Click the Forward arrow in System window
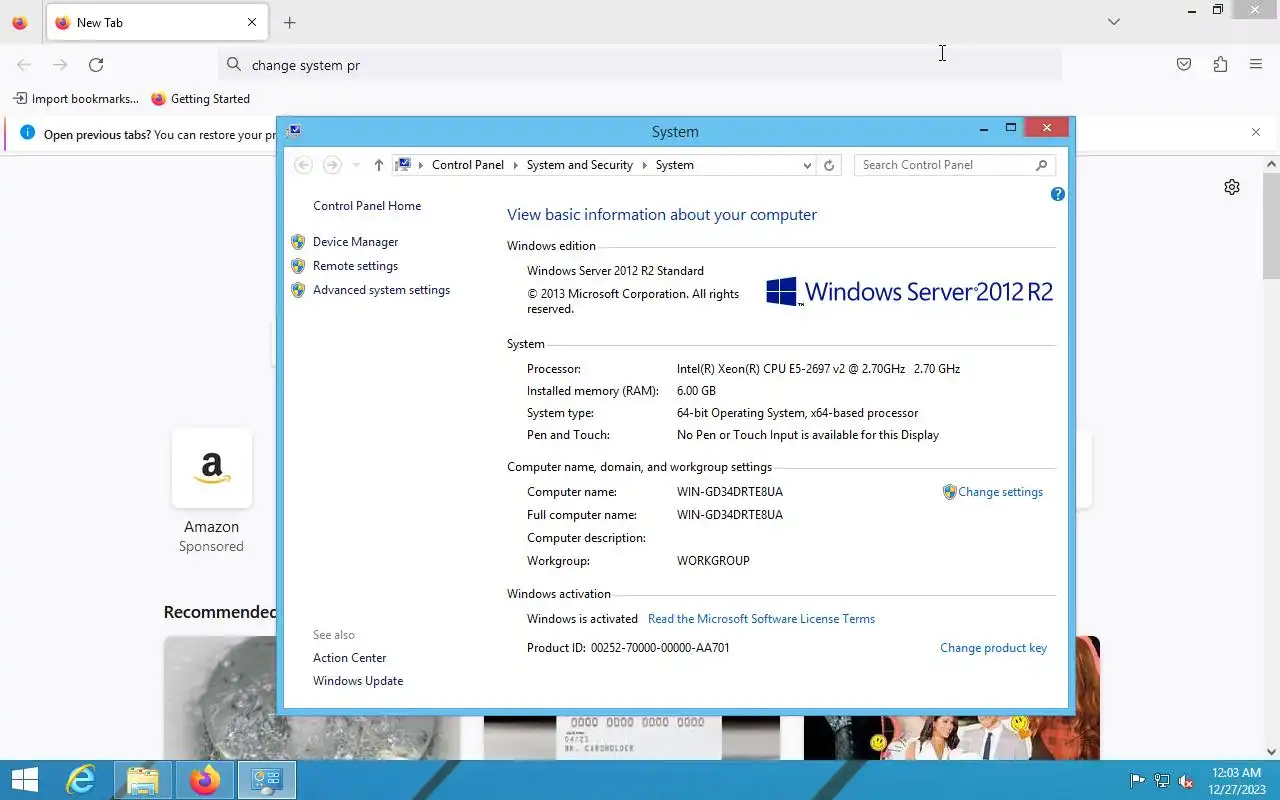Screen dimensions: 1280x800 [x=332, y=165]
